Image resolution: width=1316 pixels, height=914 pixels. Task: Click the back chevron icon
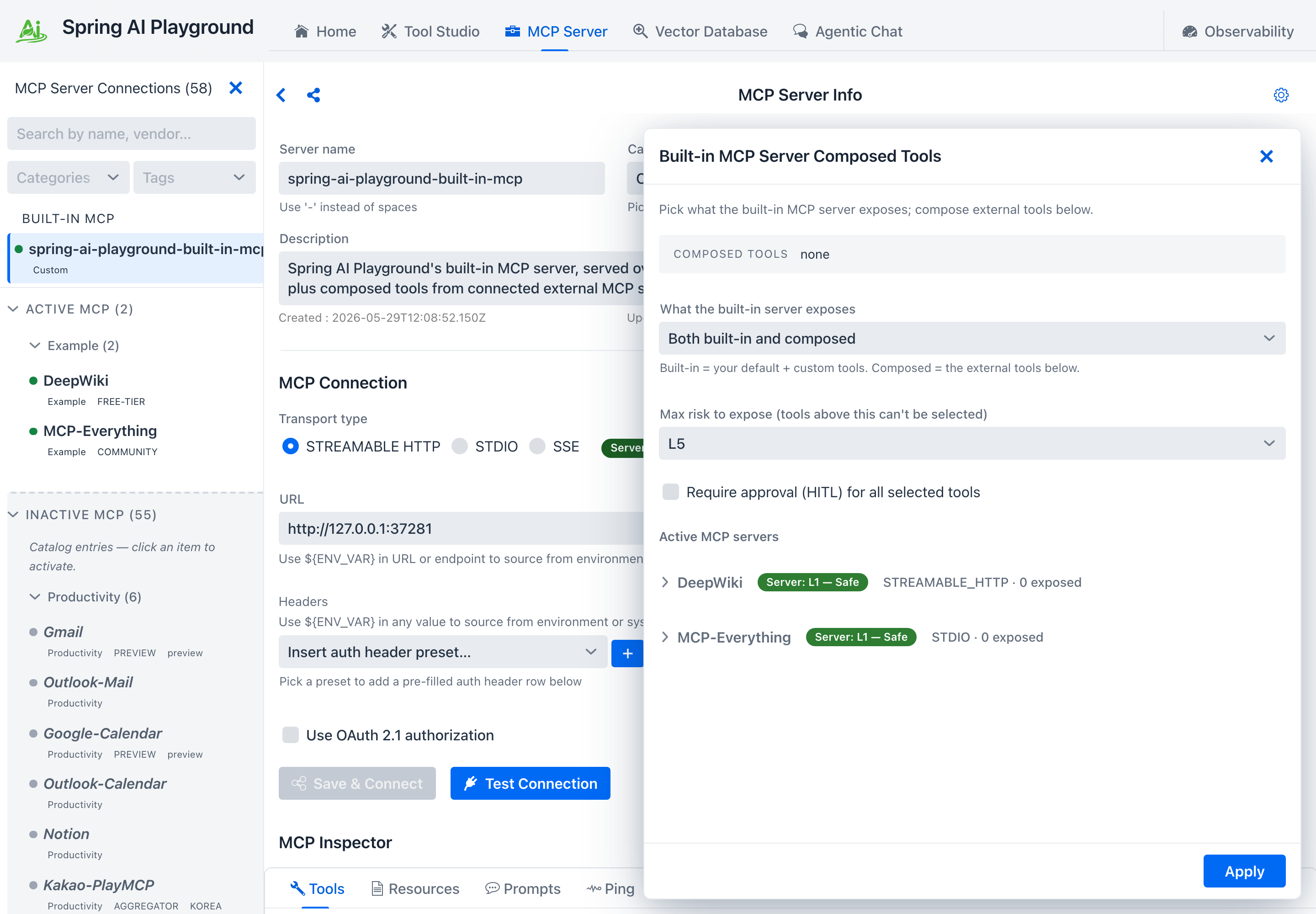pyautogui.click(x=281, y=95)
